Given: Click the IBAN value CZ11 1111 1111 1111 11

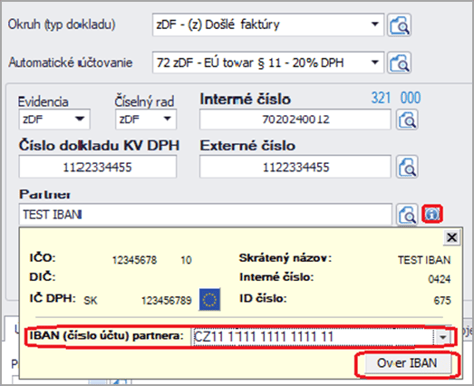Looking at the screenshot, I should coord(263,337).
